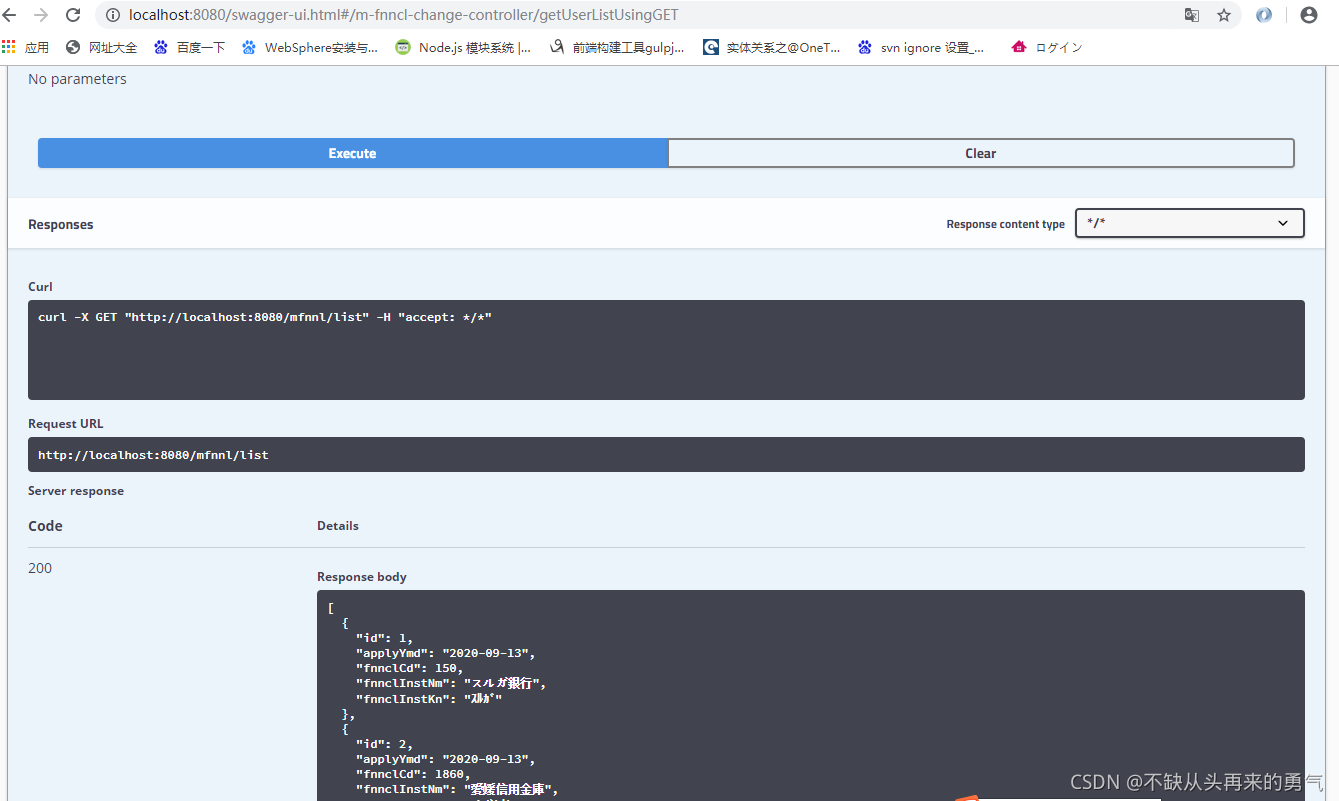Open the Response content type dropdown

tap(1190, 223)
